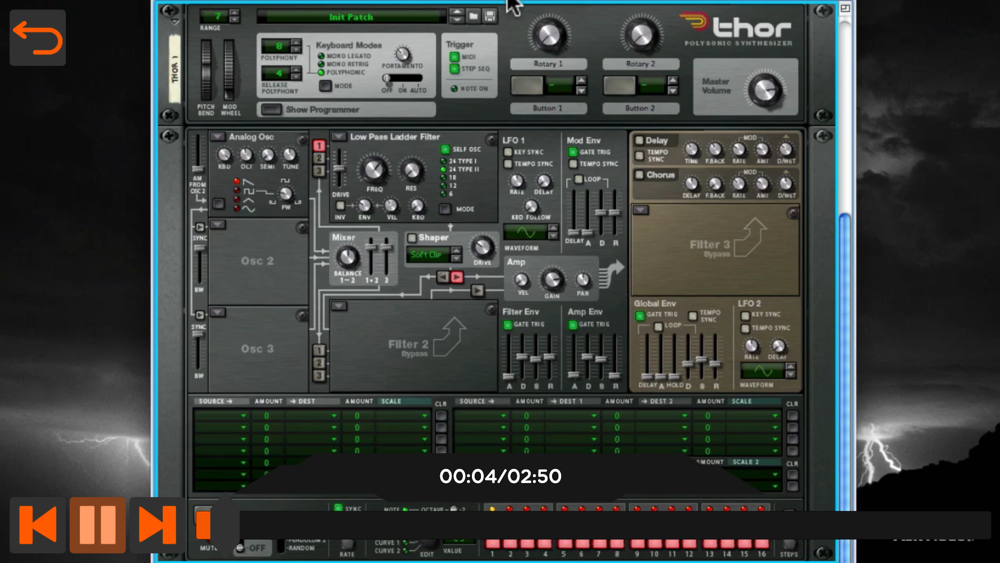Toggle Step Seq trigger

(454, 68)
